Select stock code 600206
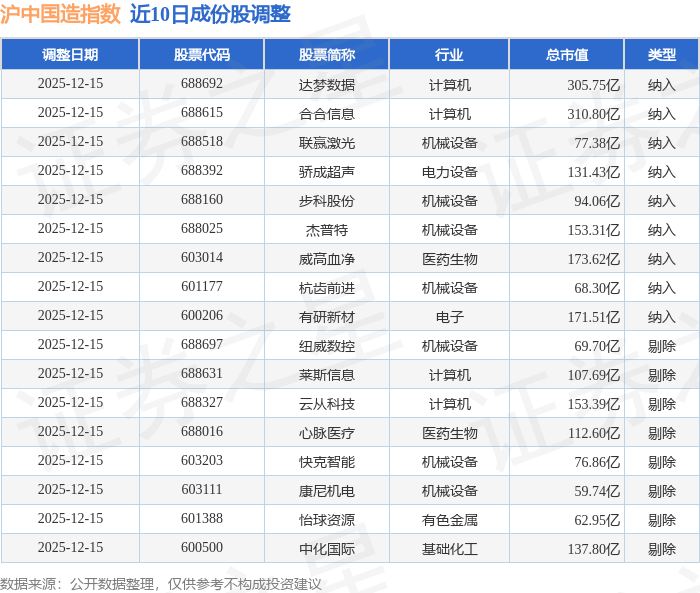The image size is (700, 593). pyautogui.click(x=202, y=316)
